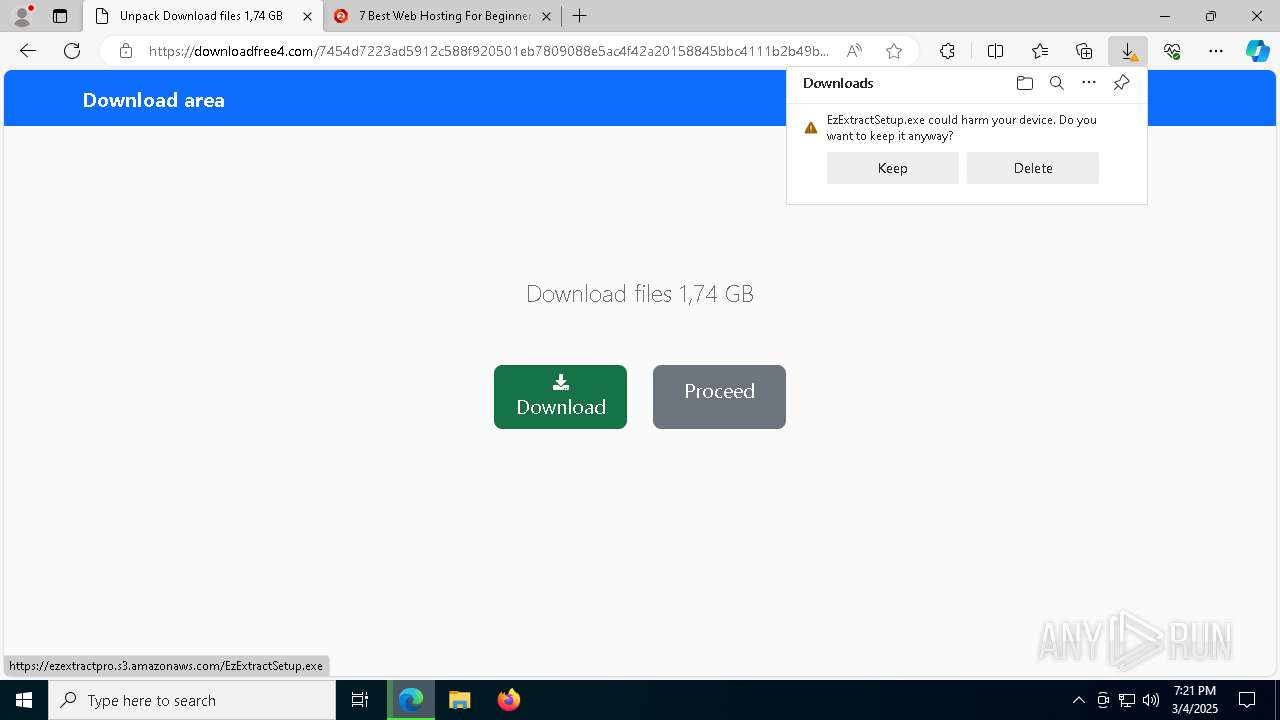
Task: Click the Download area header text
Action: (x=154, y=100)
